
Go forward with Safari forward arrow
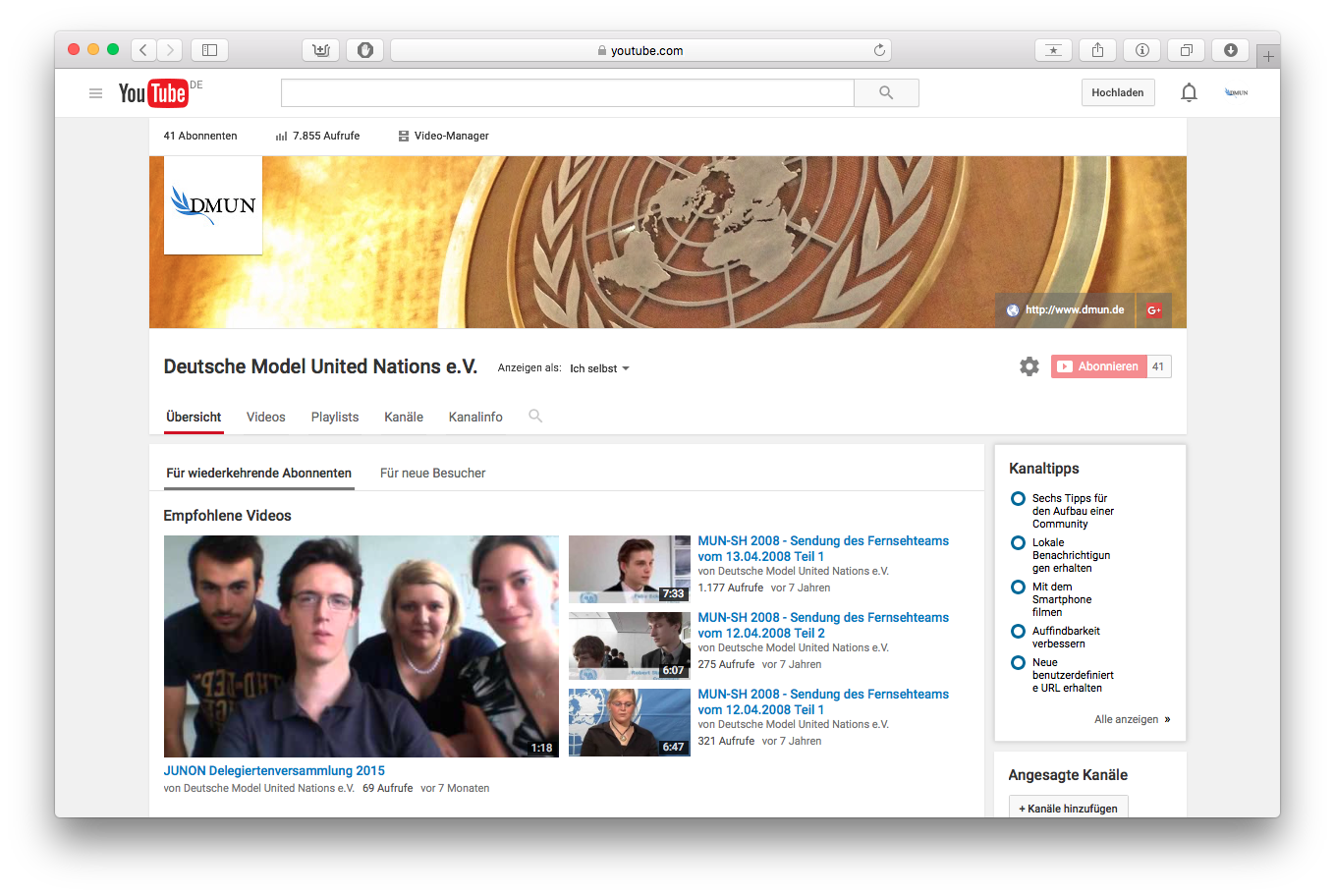(170, 50)
